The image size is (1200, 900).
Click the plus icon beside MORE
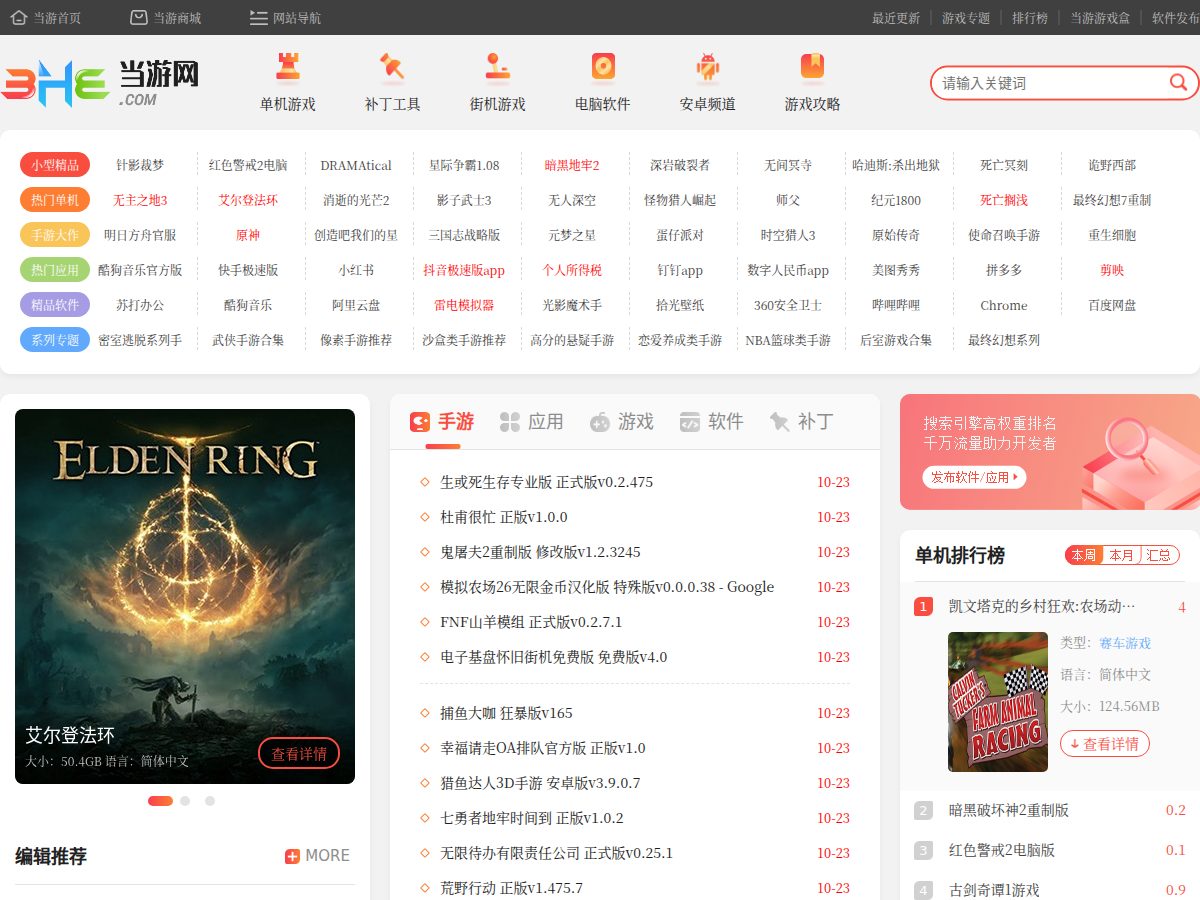tap(292, 856)
